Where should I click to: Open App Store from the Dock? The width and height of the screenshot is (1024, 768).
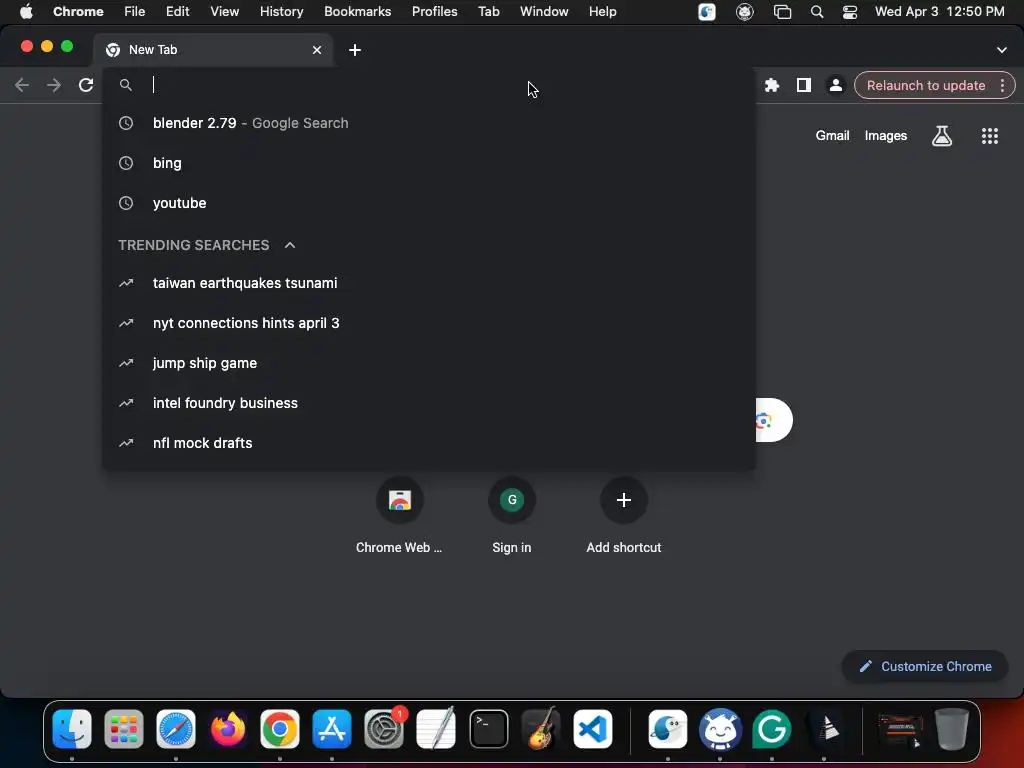point(332,729)
